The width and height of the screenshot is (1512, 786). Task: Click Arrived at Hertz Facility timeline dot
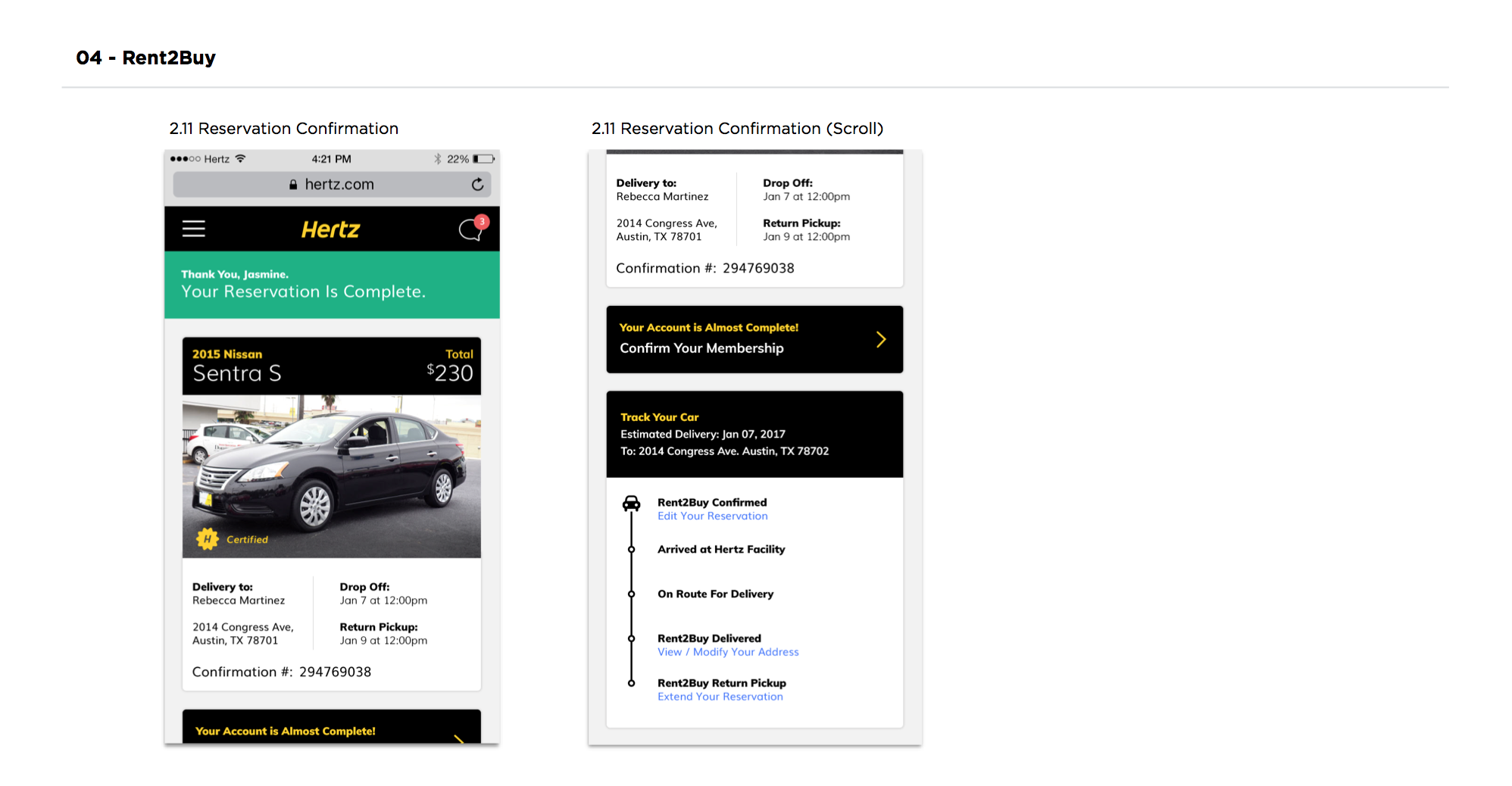click(x=631, y=550)
